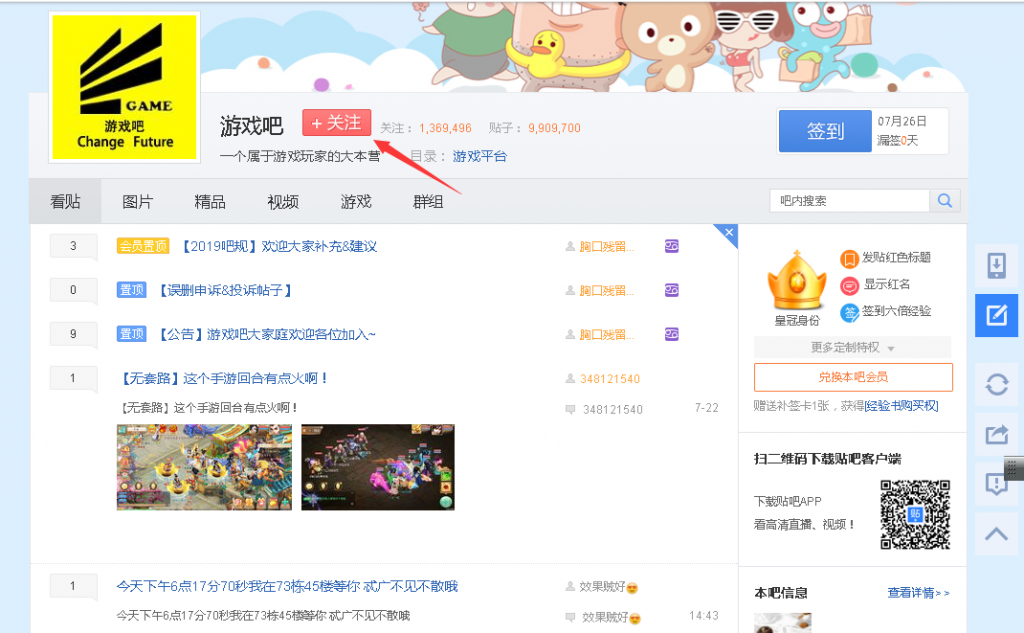
Task: Open the 游戏平台 directory link
Action: click(x=480, y=156)
